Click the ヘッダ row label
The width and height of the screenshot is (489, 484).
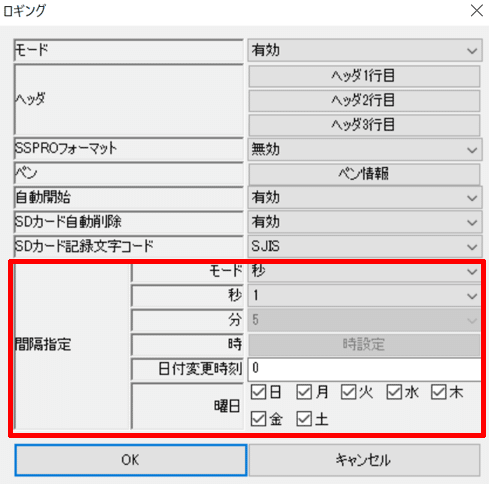tap(30, 99)
